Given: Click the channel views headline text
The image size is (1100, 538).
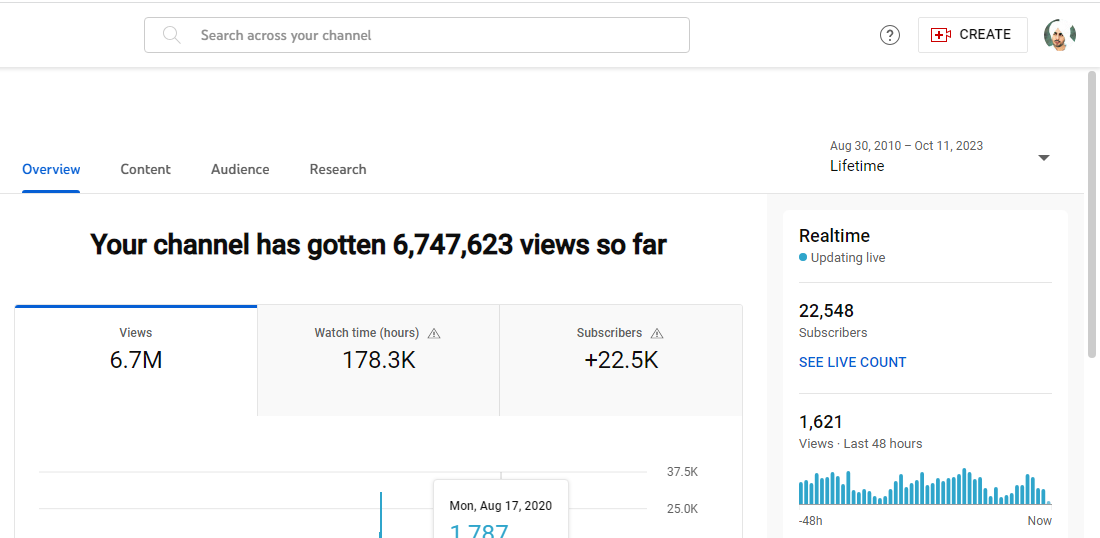Looking at the screenshot, I should pyautogui.click(x=378, y=244).
